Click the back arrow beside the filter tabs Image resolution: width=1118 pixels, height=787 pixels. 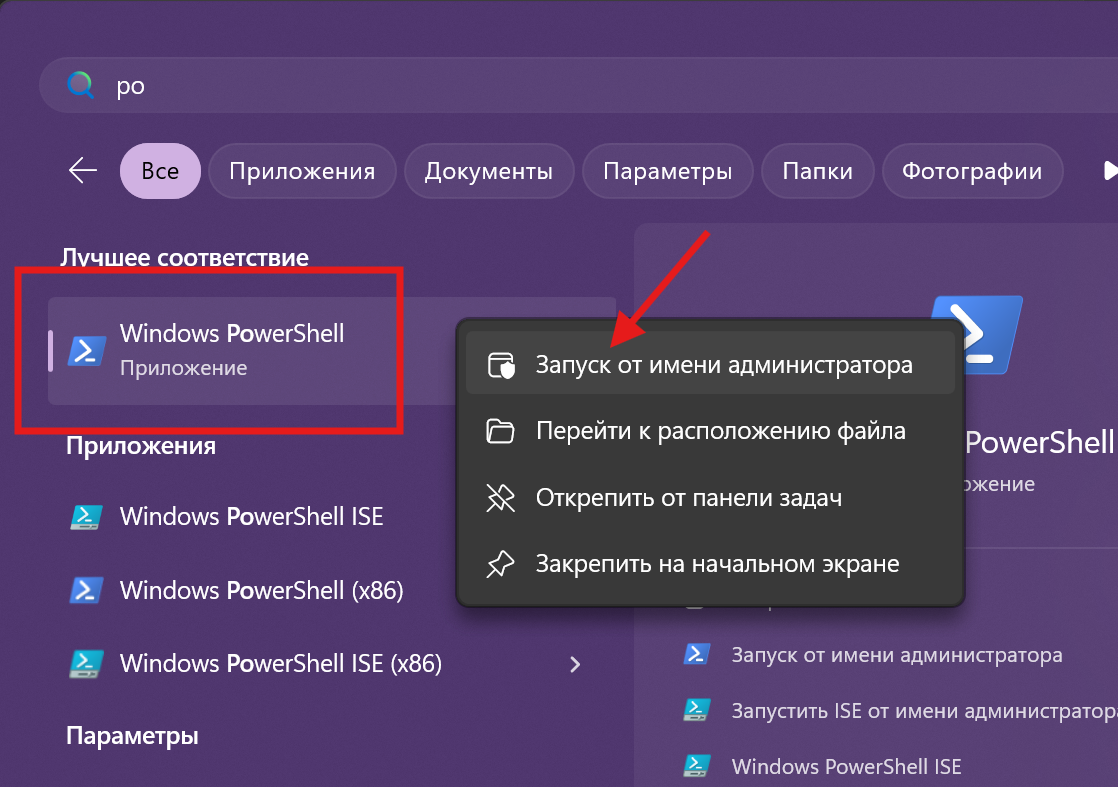[x=82, y=170]
